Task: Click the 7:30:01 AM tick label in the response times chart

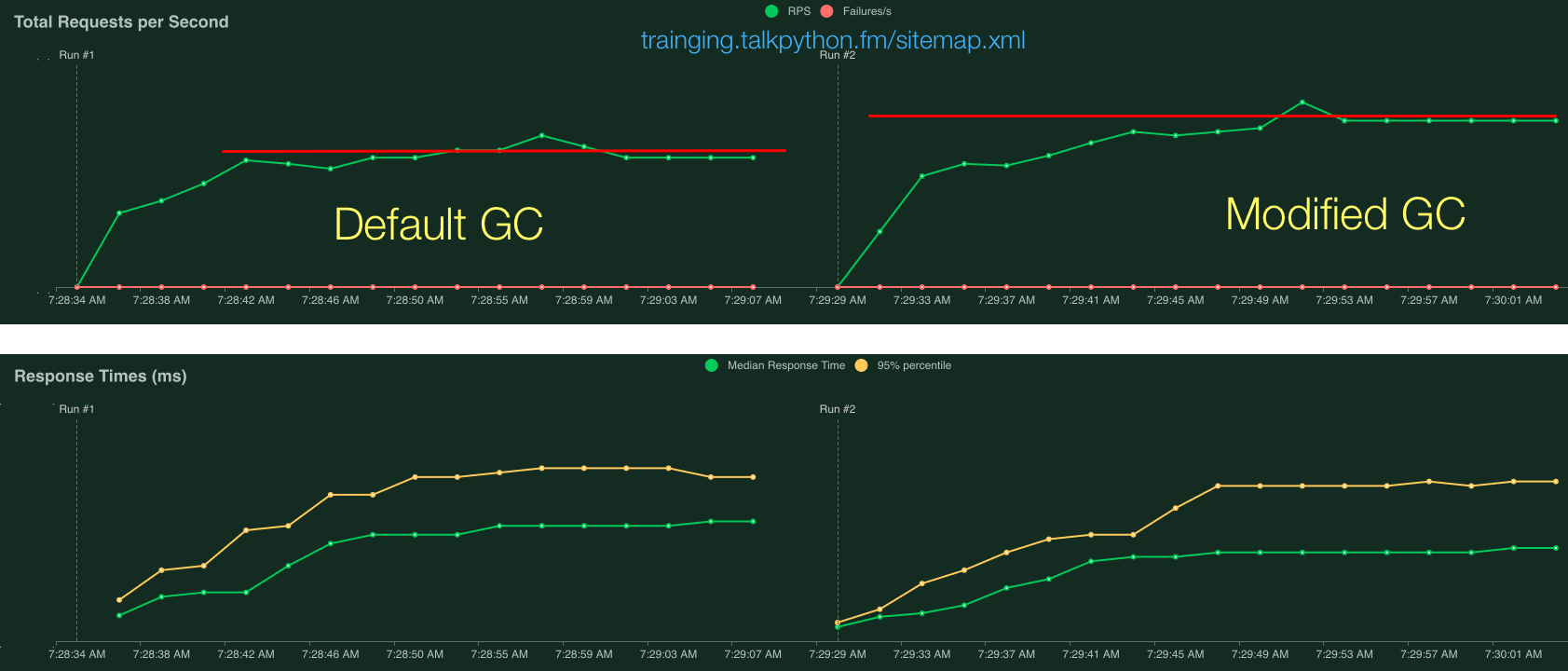Action: click(1512, 654)
